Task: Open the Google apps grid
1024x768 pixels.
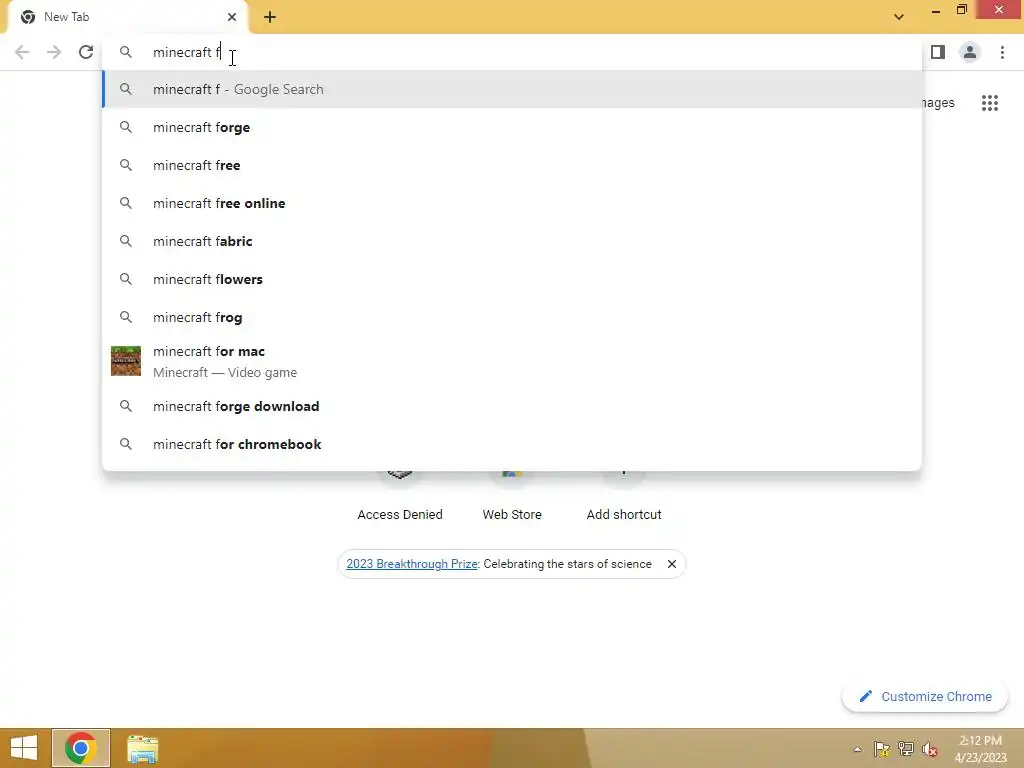Action: click(990, 103)
